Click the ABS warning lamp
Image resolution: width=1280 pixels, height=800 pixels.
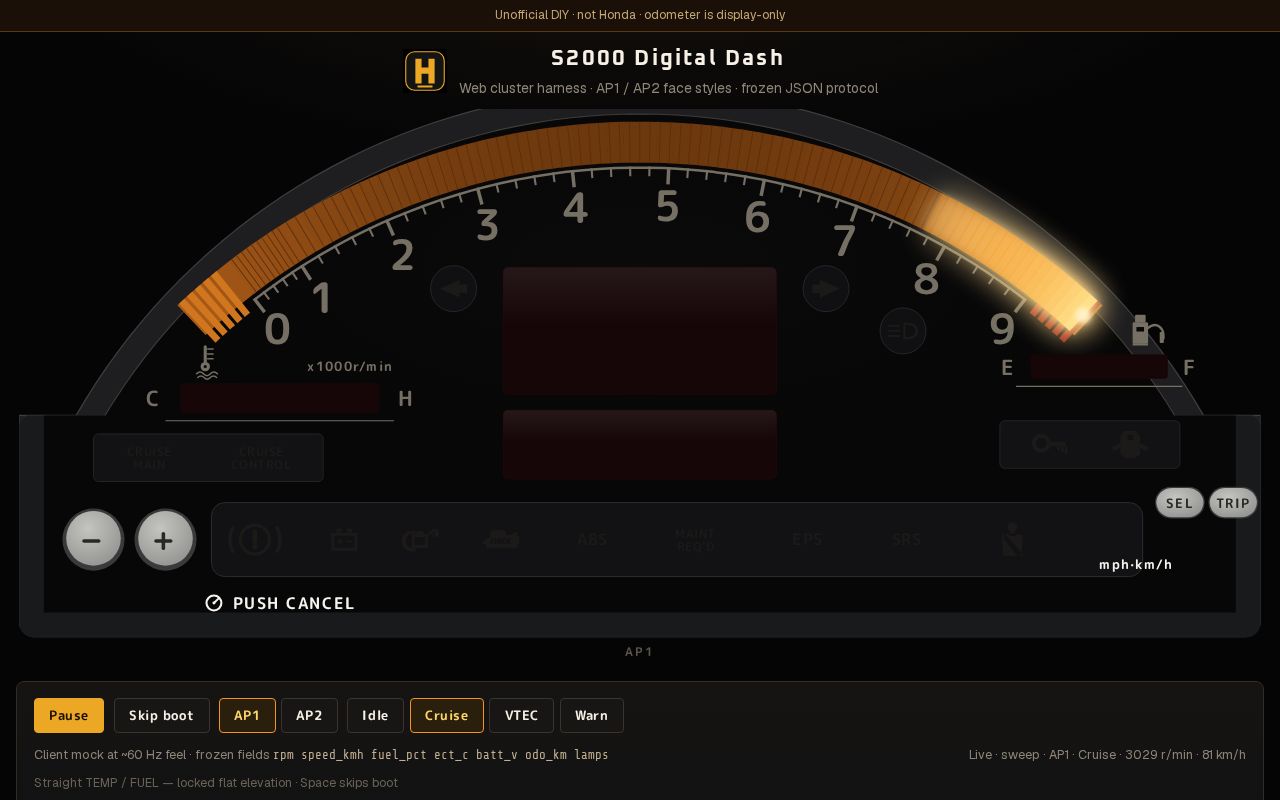tap(592, 540)
